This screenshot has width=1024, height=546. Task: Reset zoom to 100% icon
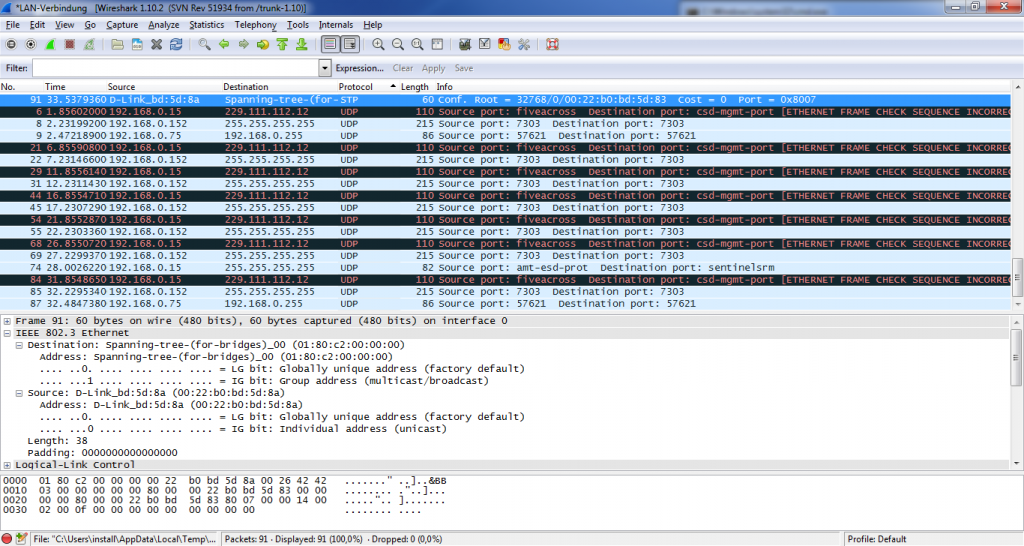click(x=417, y=44)
